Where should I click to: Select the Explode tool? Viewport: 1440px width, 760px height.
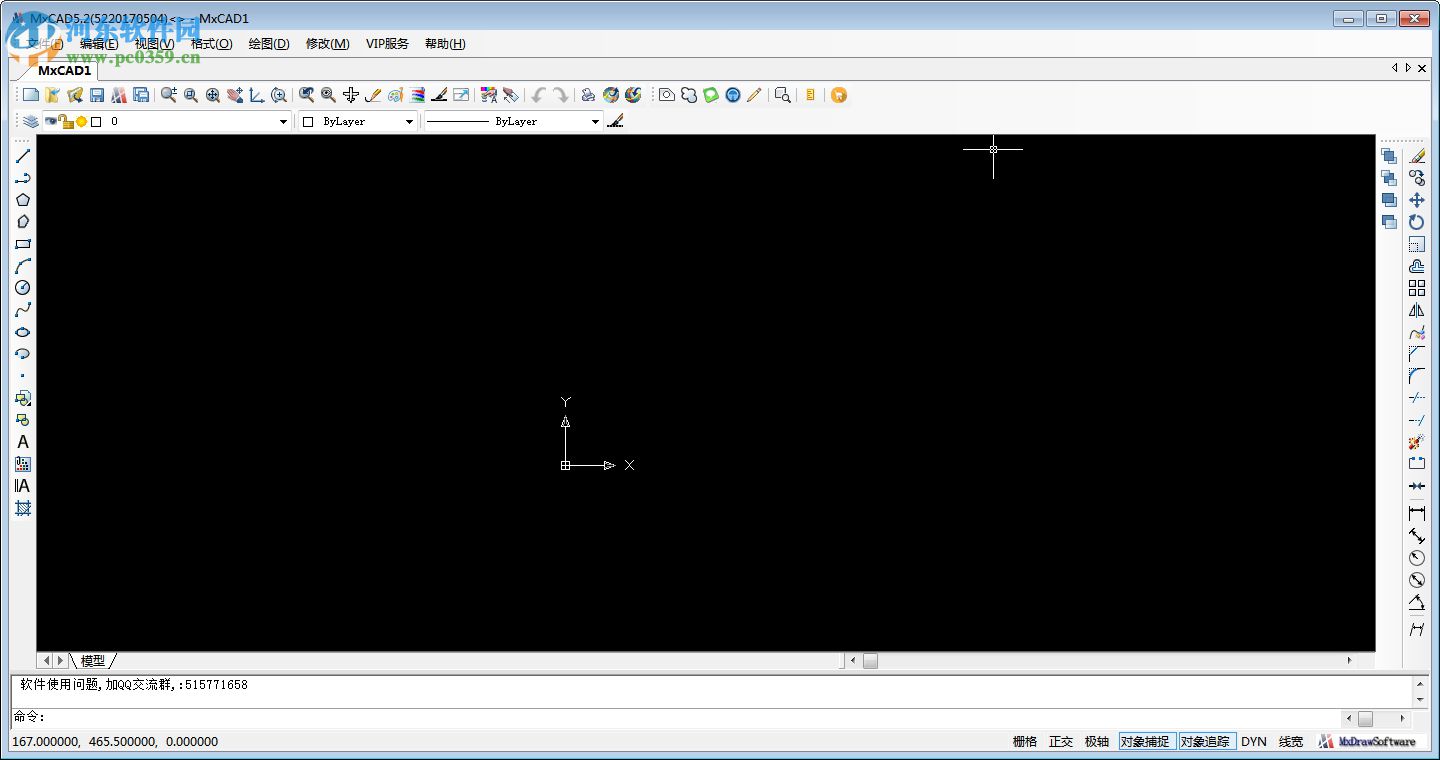point(1417,442)
